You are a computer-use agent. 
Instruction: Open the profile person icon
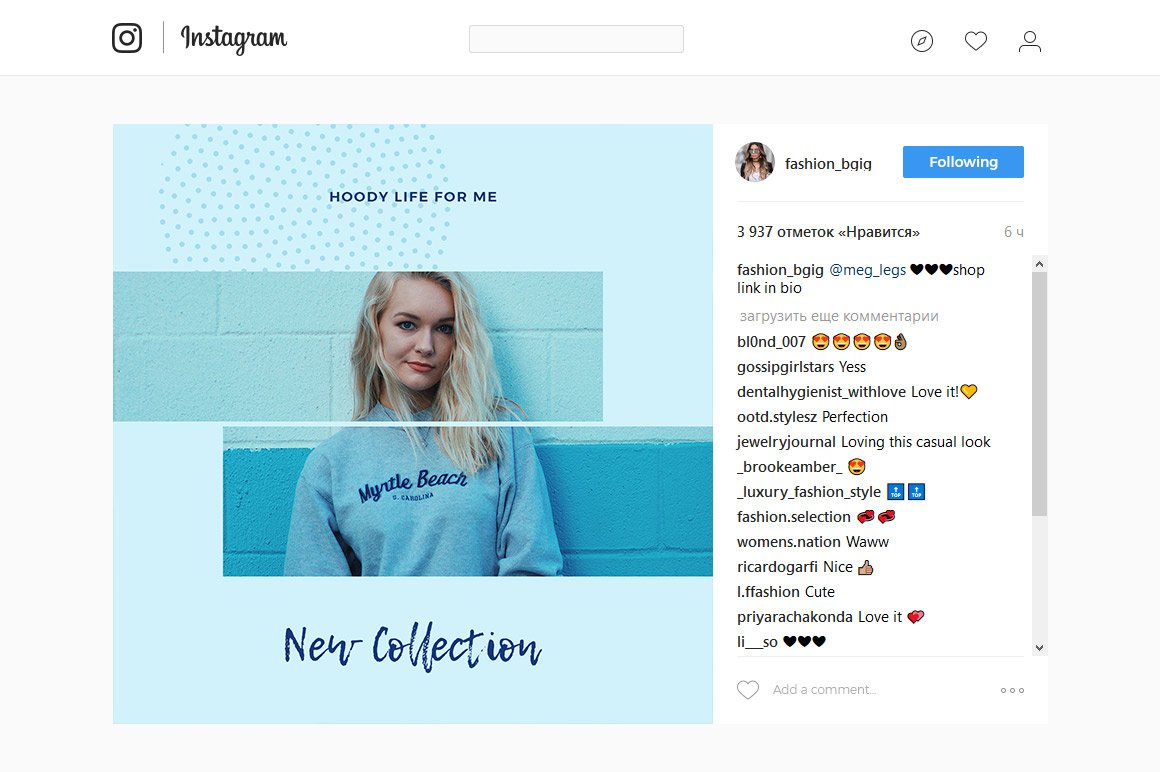tap(1030, 41)
